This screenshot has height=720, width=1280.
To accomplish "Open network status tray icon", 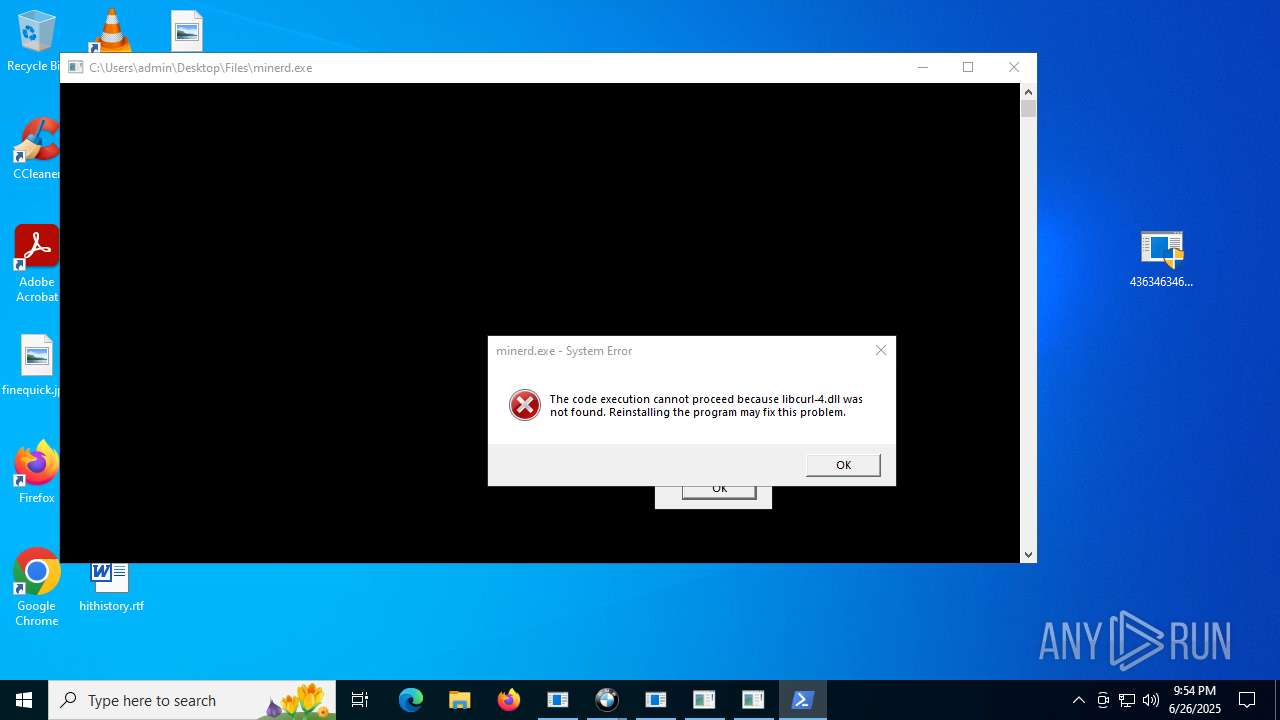I will 1127,700.
